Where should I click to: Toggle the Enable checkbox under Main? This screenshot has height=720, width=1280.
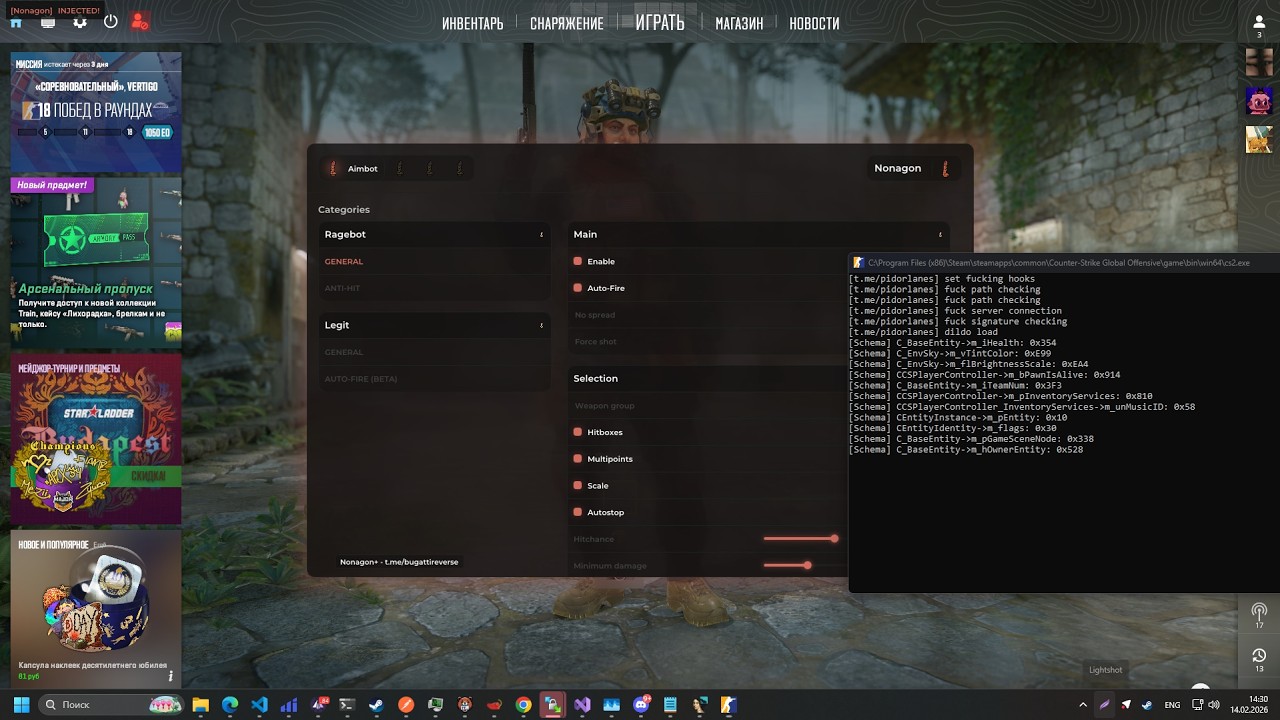(578, 261)
